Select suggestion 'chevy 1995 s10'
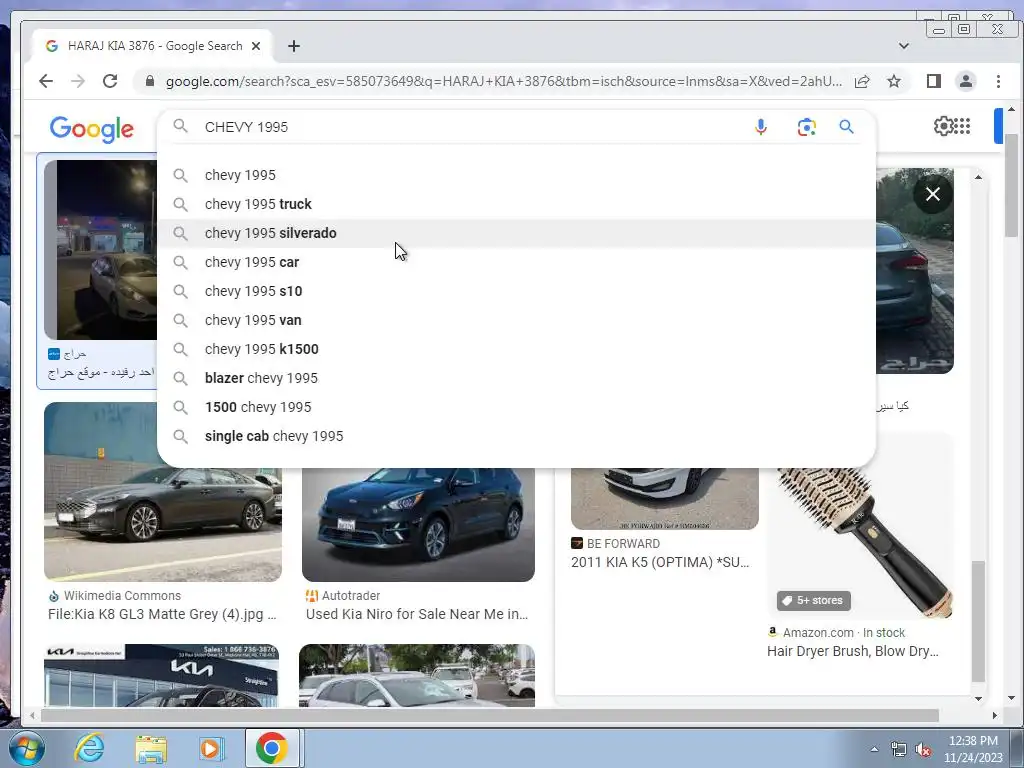This screenshot has width=1024, height=768. (516, 291)
